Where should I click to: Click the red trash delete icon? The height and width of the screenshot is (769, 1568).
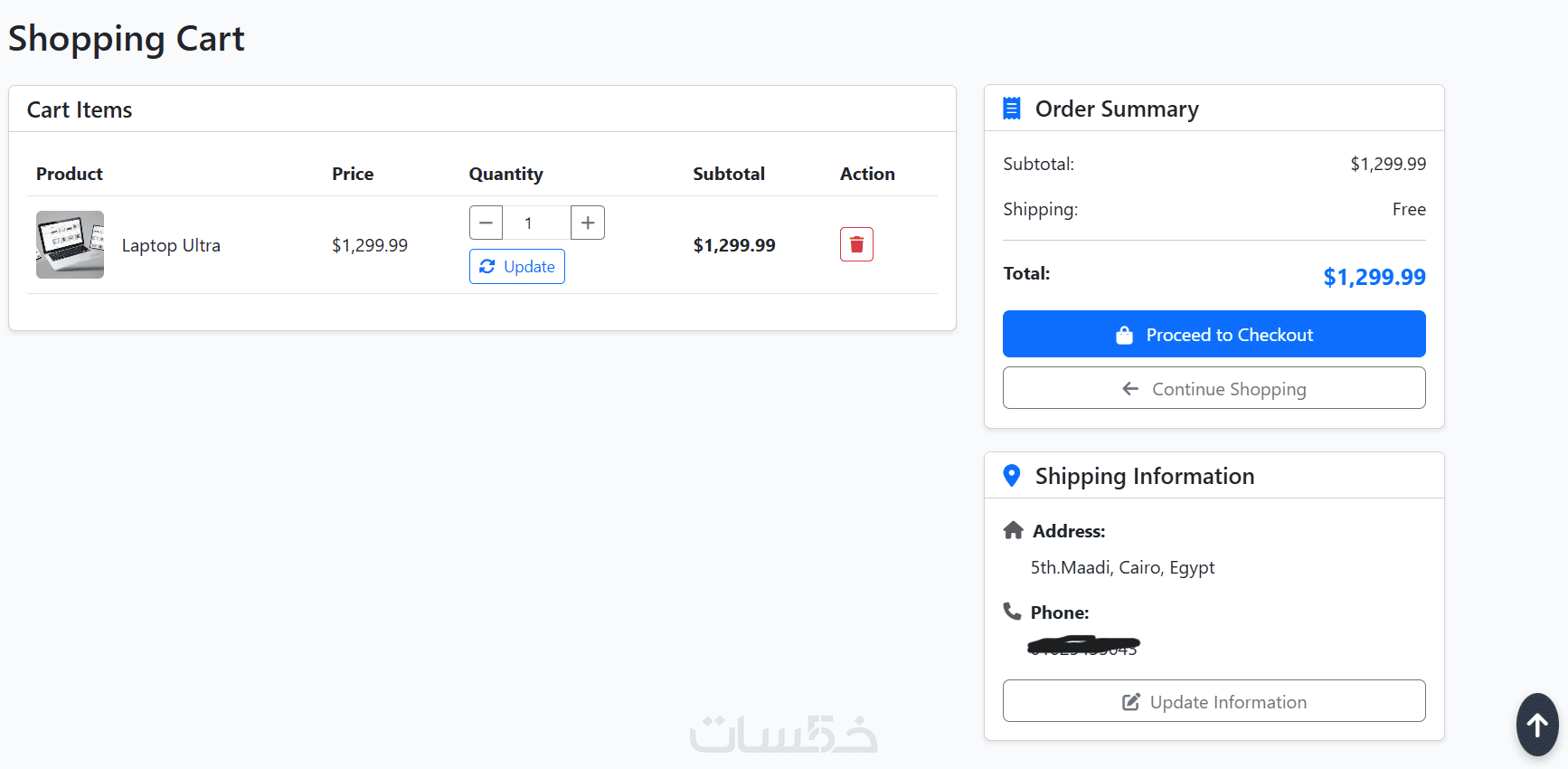(856, 244)
